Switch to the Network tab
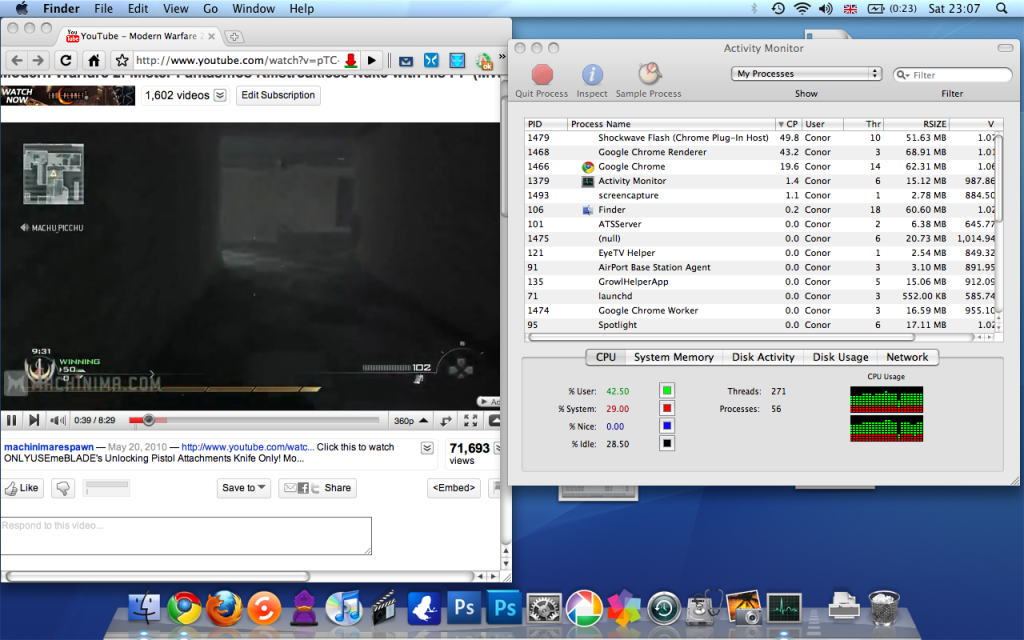Viewport: 1024px width, 640px height. point(907,357)
